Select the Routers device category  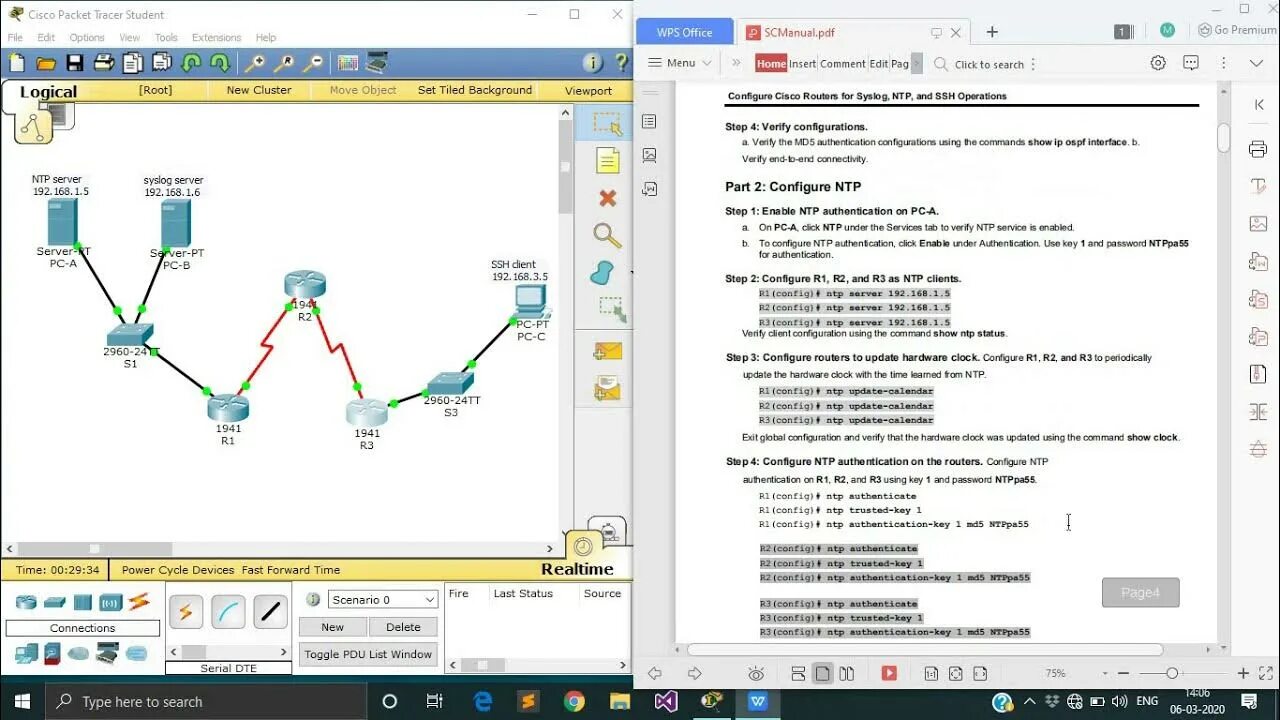click(x=26, y=602)
